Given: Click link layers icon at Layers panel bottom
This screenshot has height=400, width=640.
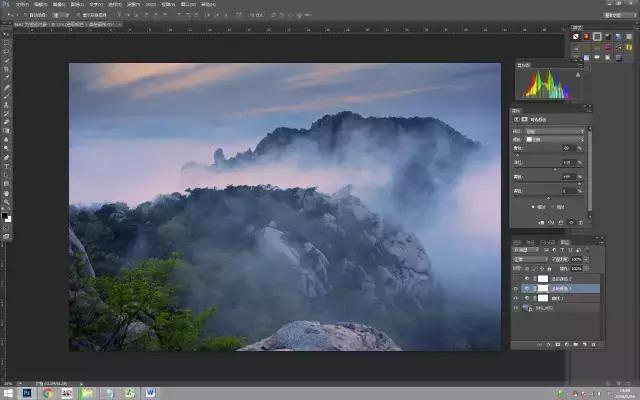Looking at the screenshot, I should pyautogui.click(x=539, y=344).
